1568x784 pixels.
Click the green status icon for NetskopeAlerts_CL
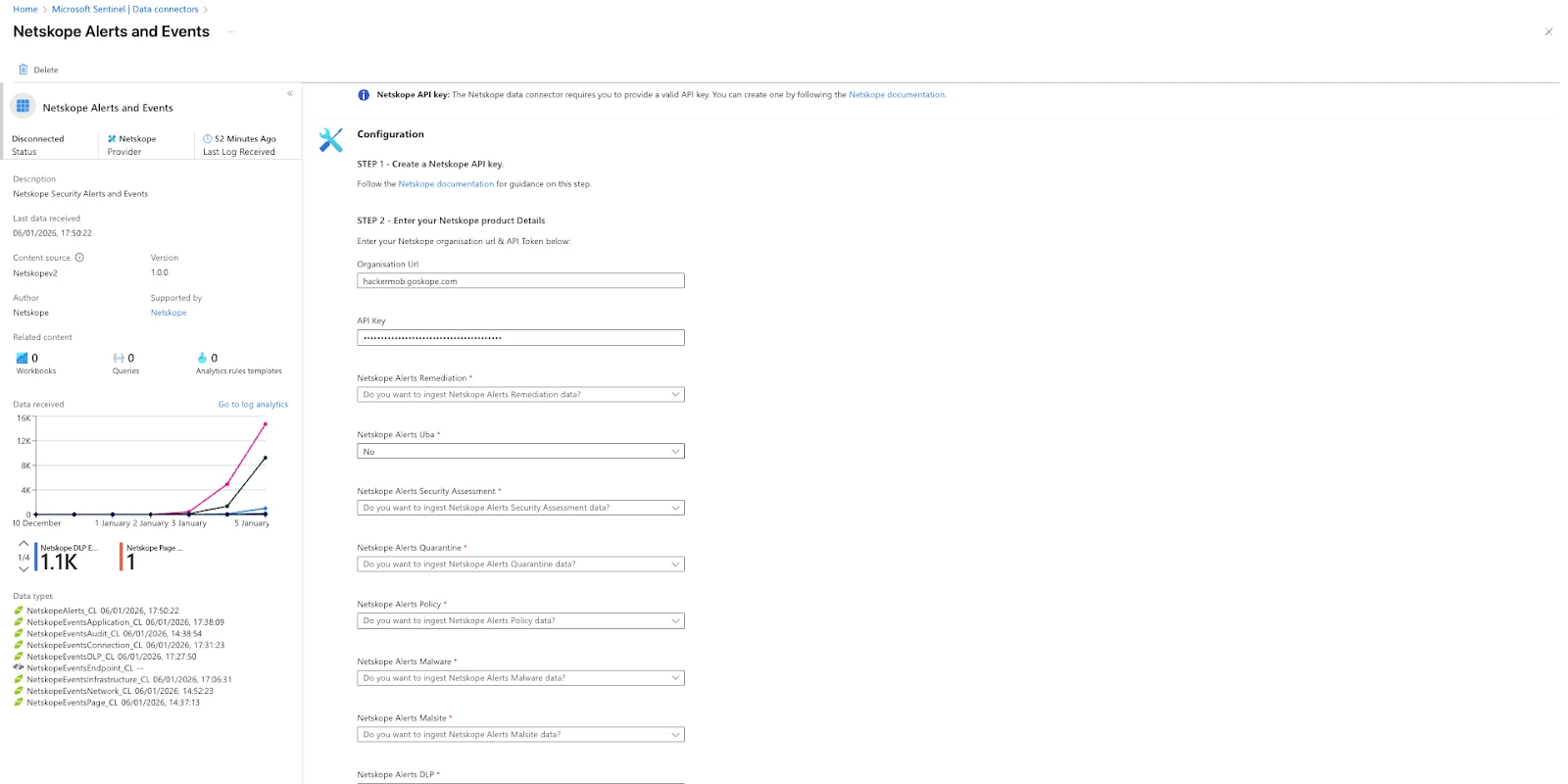pos(19,611)
